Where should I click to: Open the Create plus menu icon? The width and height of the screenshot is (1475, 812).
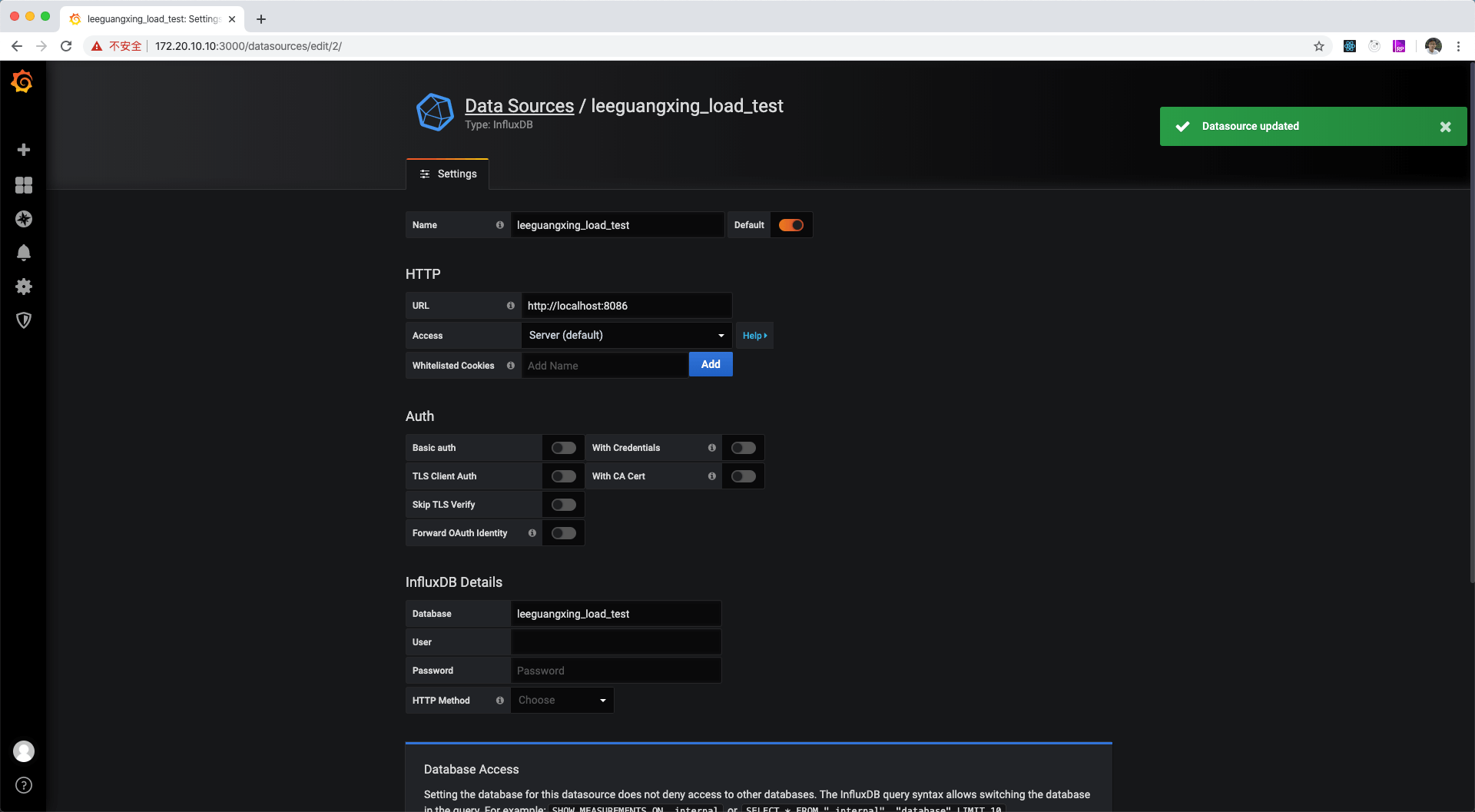24,150
